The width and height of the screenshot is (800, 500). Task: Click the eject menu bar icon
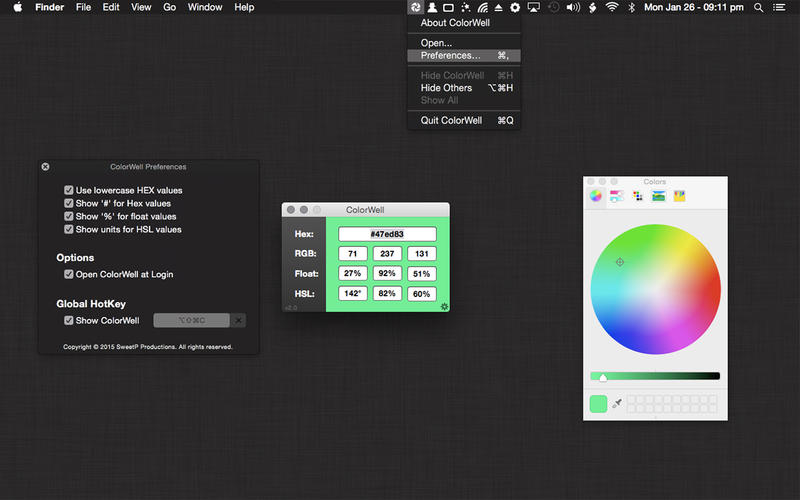[498, 7]
